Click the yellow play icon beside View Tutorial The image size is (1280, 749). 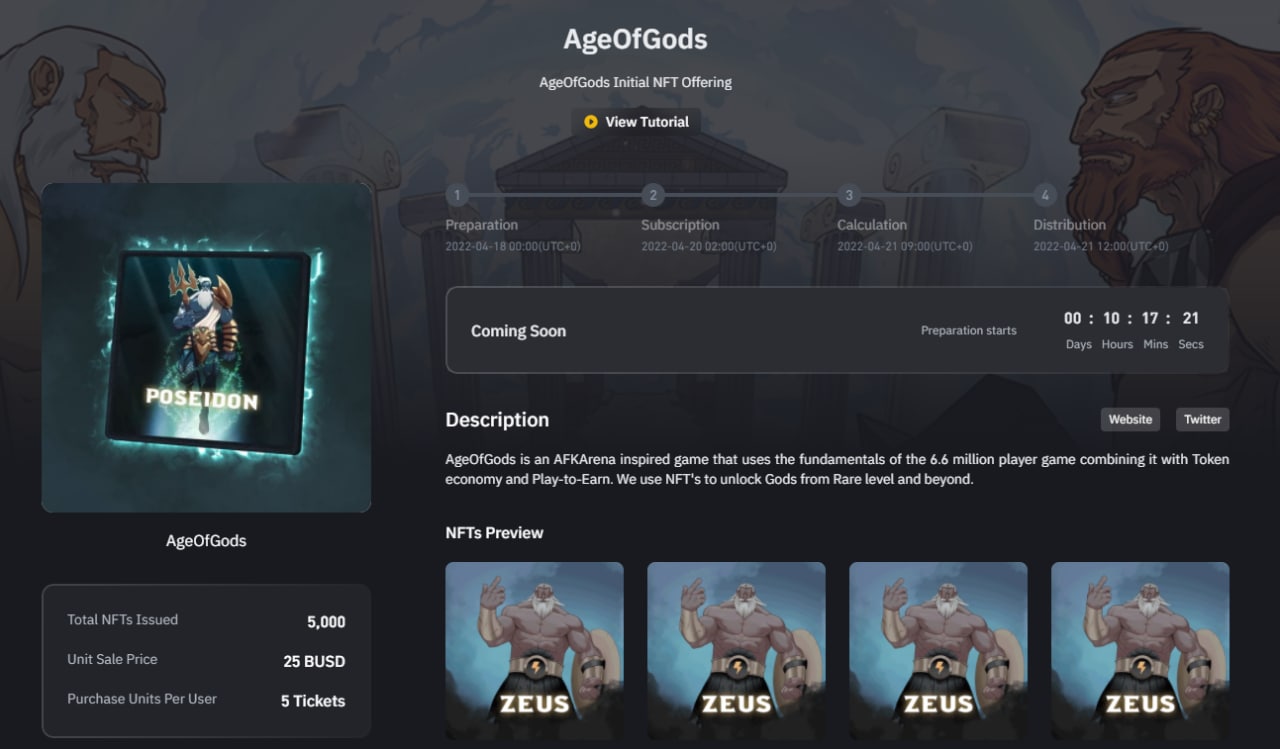tap(591, 122)
